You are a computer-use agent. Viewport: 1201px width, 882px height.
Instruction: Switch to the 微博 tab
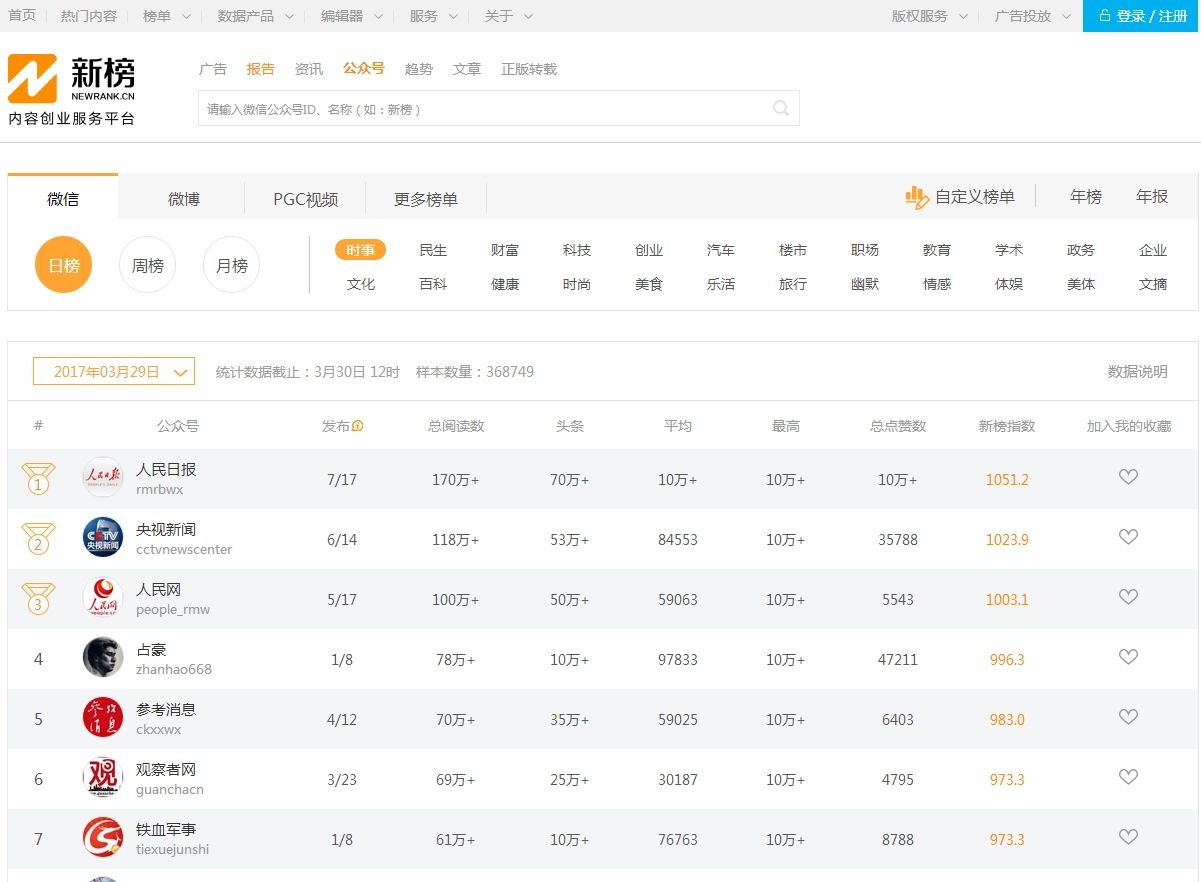pyautogui.click(x=184, y=199)
